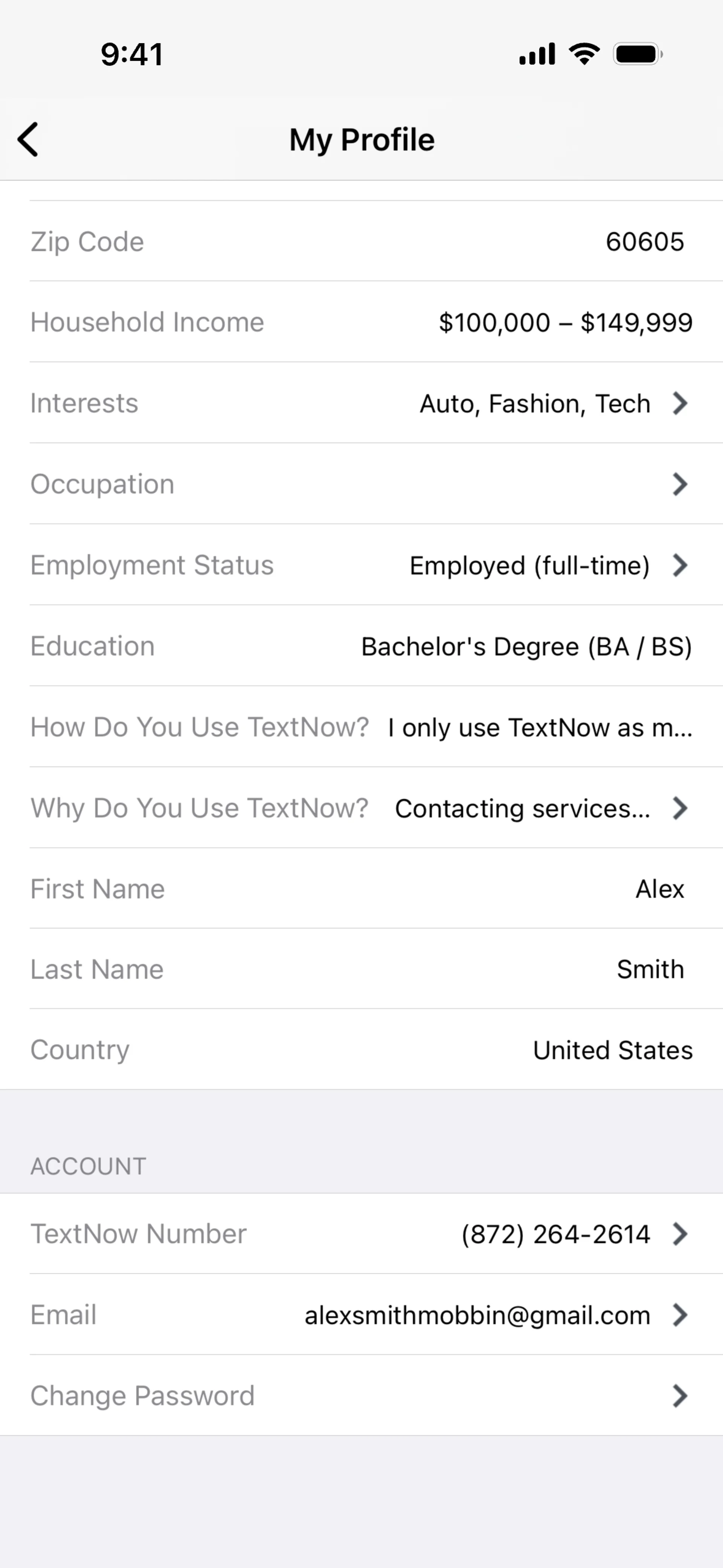The image size is (723, 1568).
Task: Open Change Password chevron
Action: pos(680,1396)
